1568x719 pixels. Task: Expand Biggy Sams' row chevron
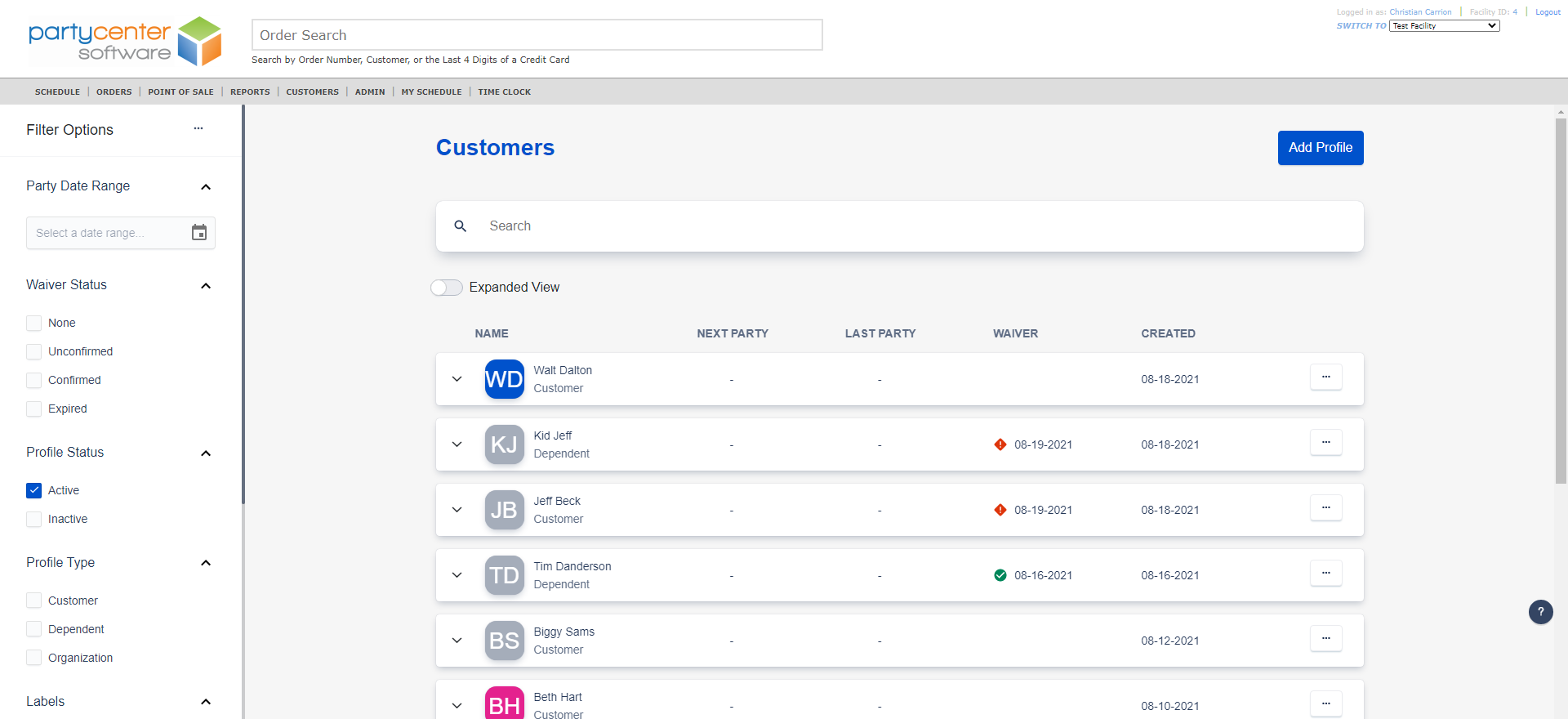click(457, 641)
